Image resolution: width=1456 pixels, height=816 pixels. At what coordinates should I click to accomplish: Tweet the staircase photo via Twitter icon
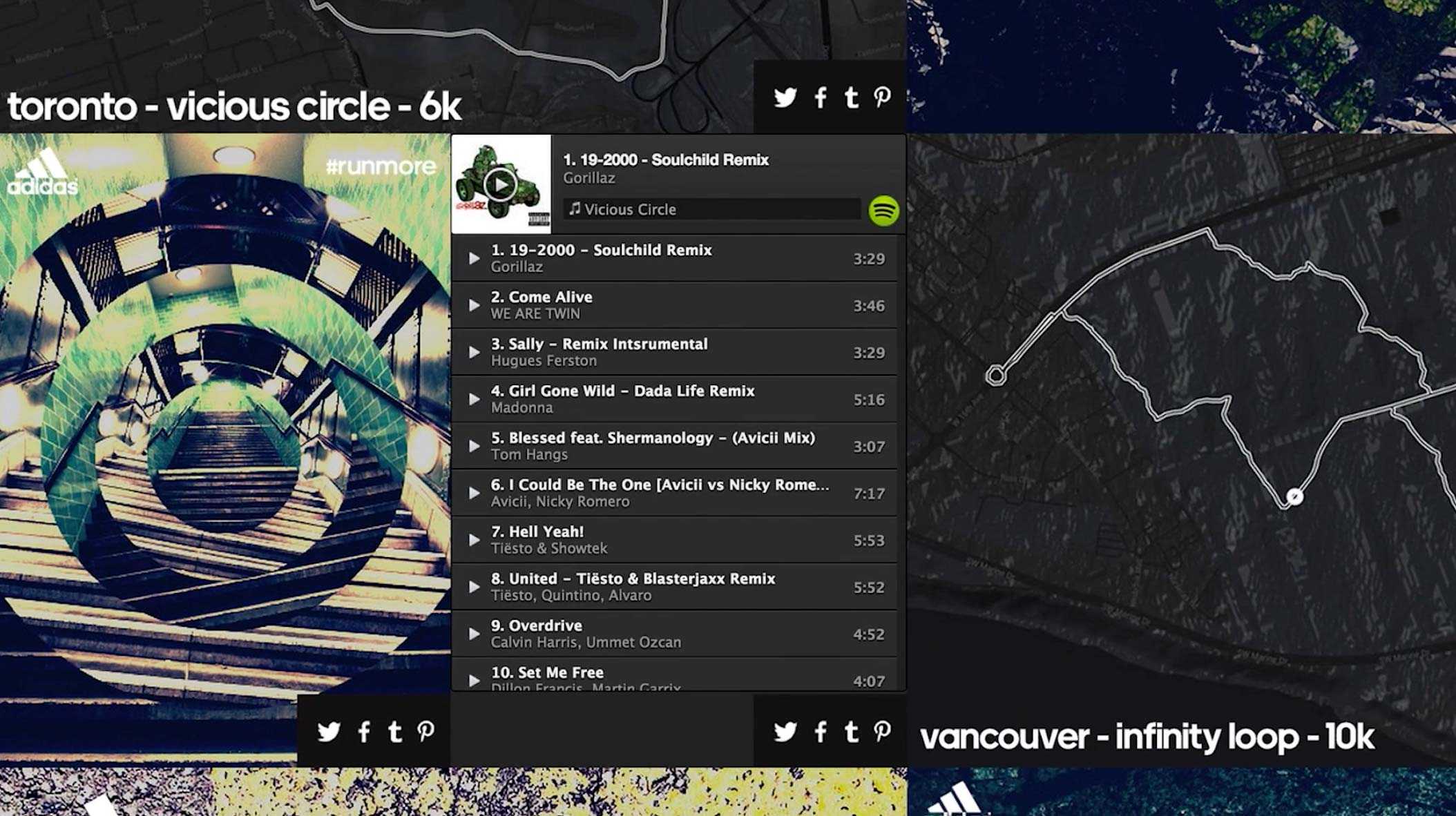329,731
